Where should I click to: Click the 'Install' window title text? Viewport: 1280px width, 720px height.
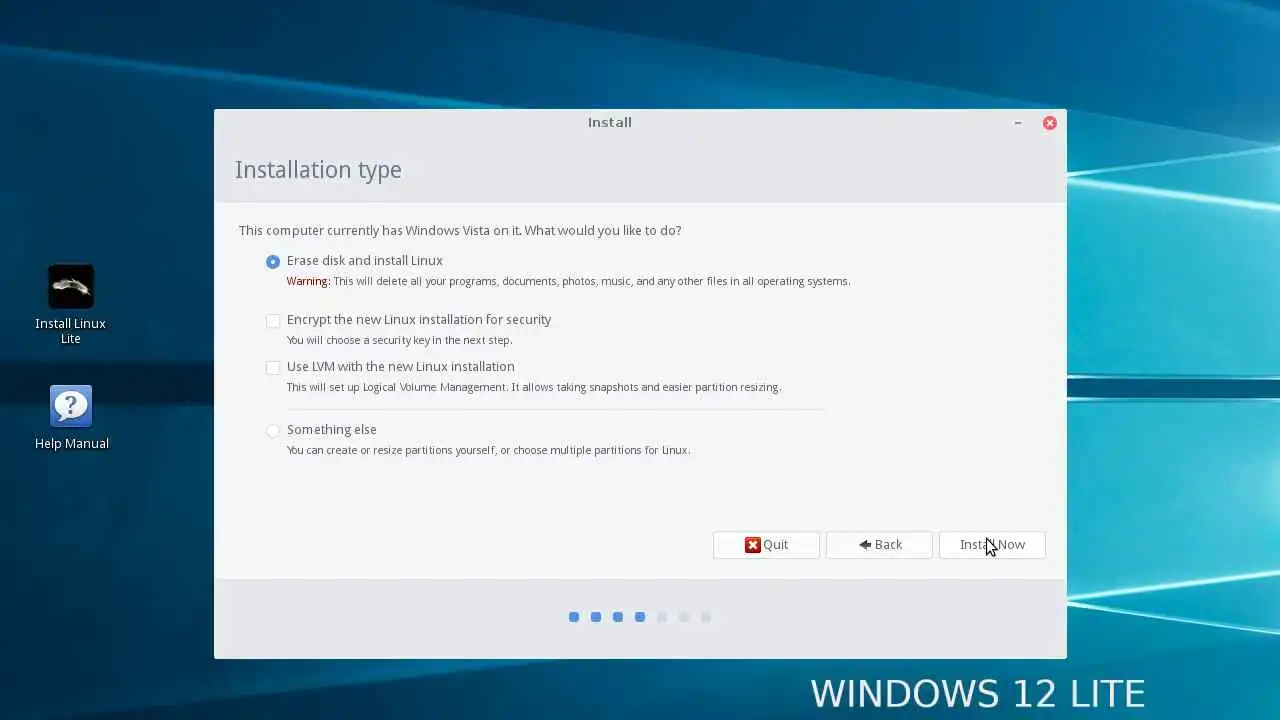pyautogui.click(x=609, y=122)
